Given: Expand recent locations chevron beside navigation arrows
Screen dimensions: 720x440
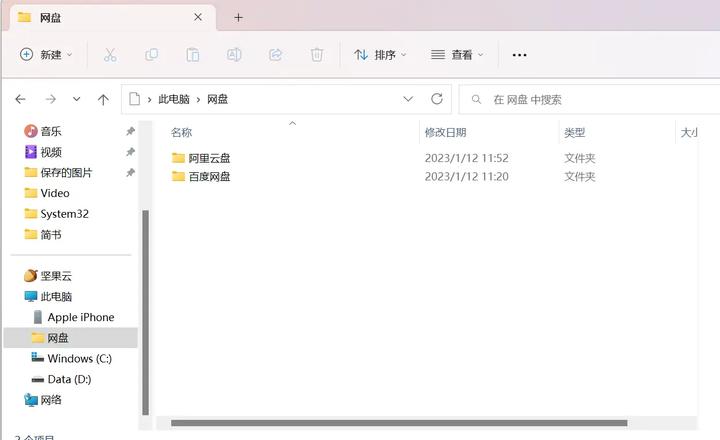Looking at the screenshot, I should (77, 99).
